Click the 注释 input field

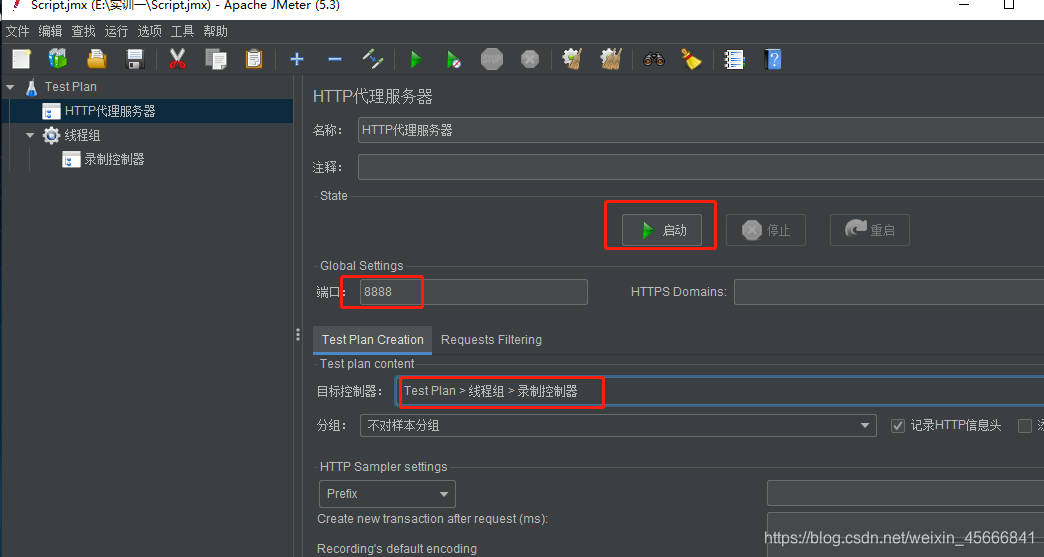coord(701,166)
